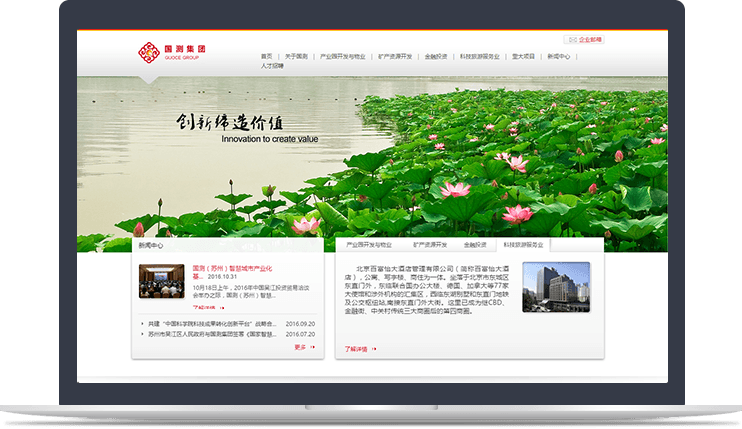Switch to 金融投资 tab in panel
This screenshot has width=742, height=429.
(475, 244)
